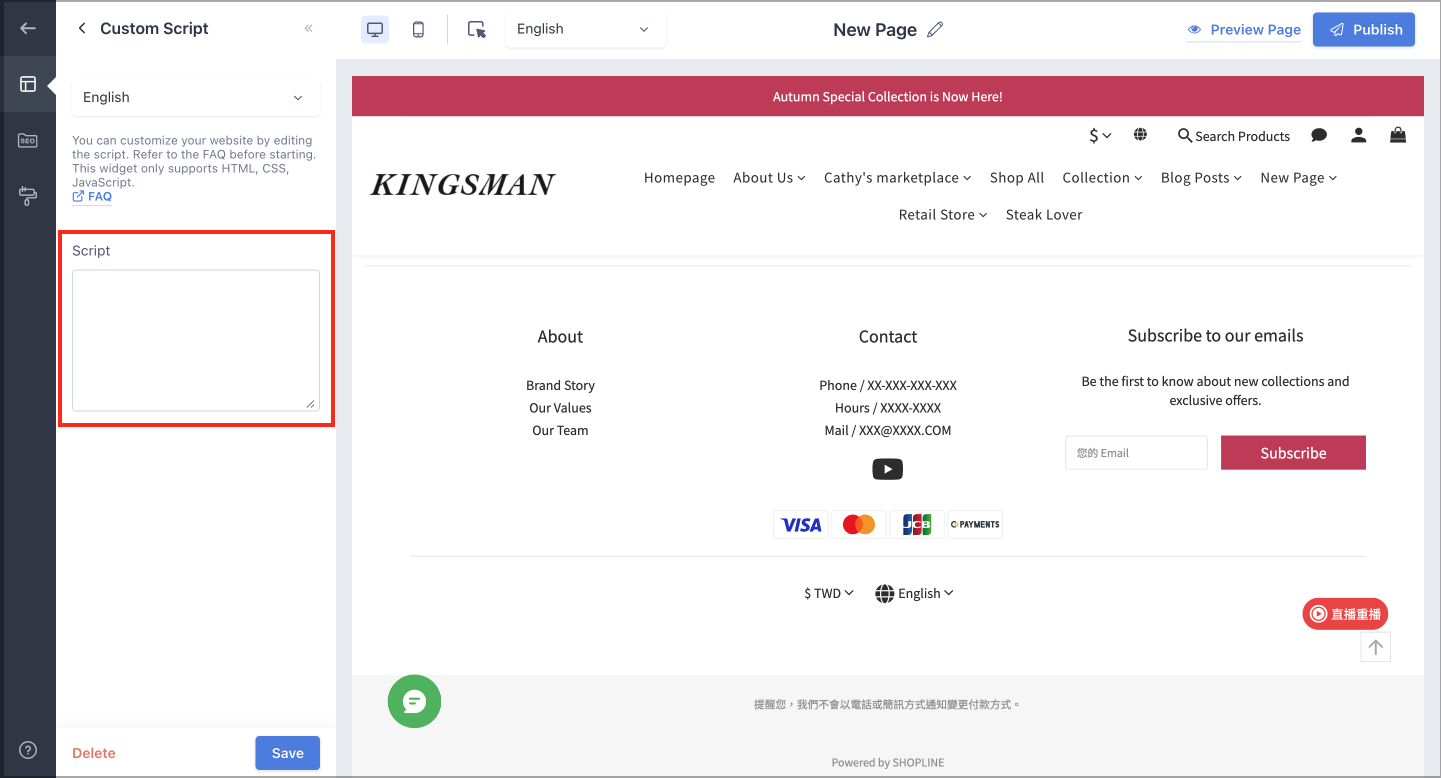Open Steak Lover menu item
The width and height of the screenshot is (1441, 778).
pyautogui.click(x=1044, y=215)
